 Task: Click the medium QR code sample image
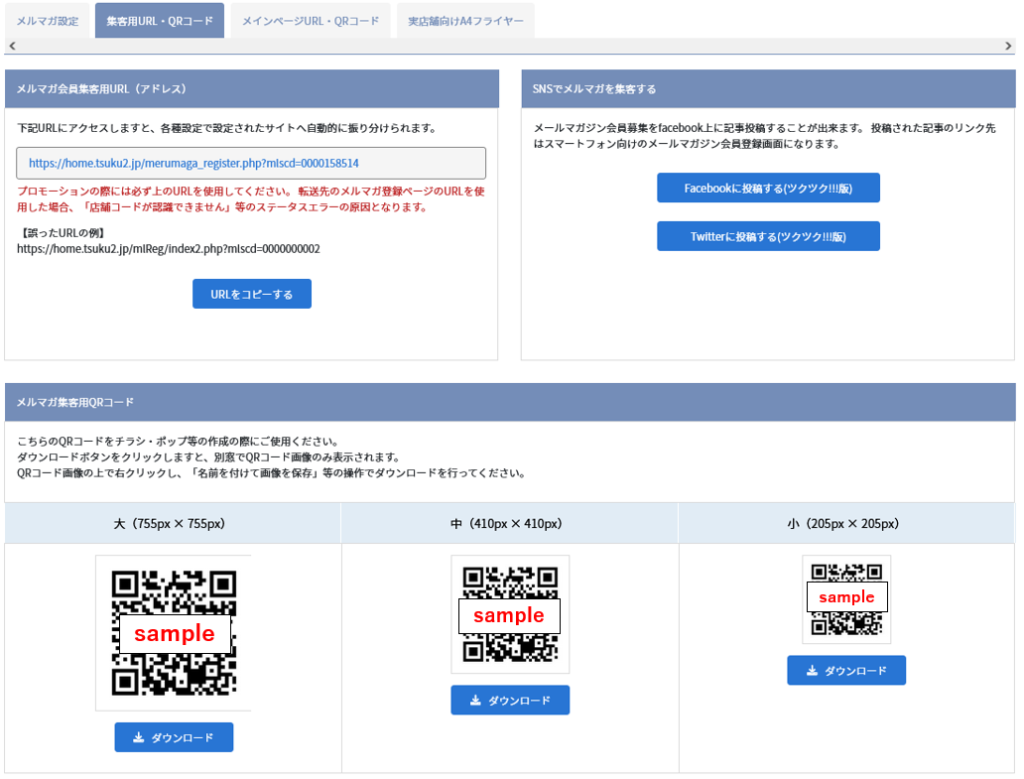click(x=510, y=614)
